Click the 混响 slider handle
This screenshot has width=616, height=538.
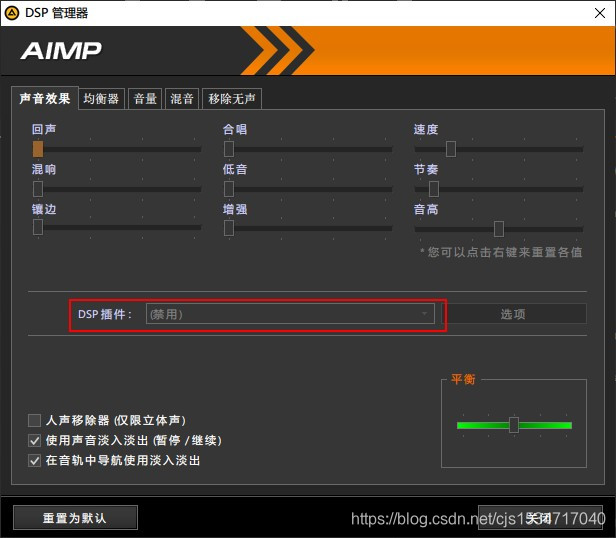[38, 189]
